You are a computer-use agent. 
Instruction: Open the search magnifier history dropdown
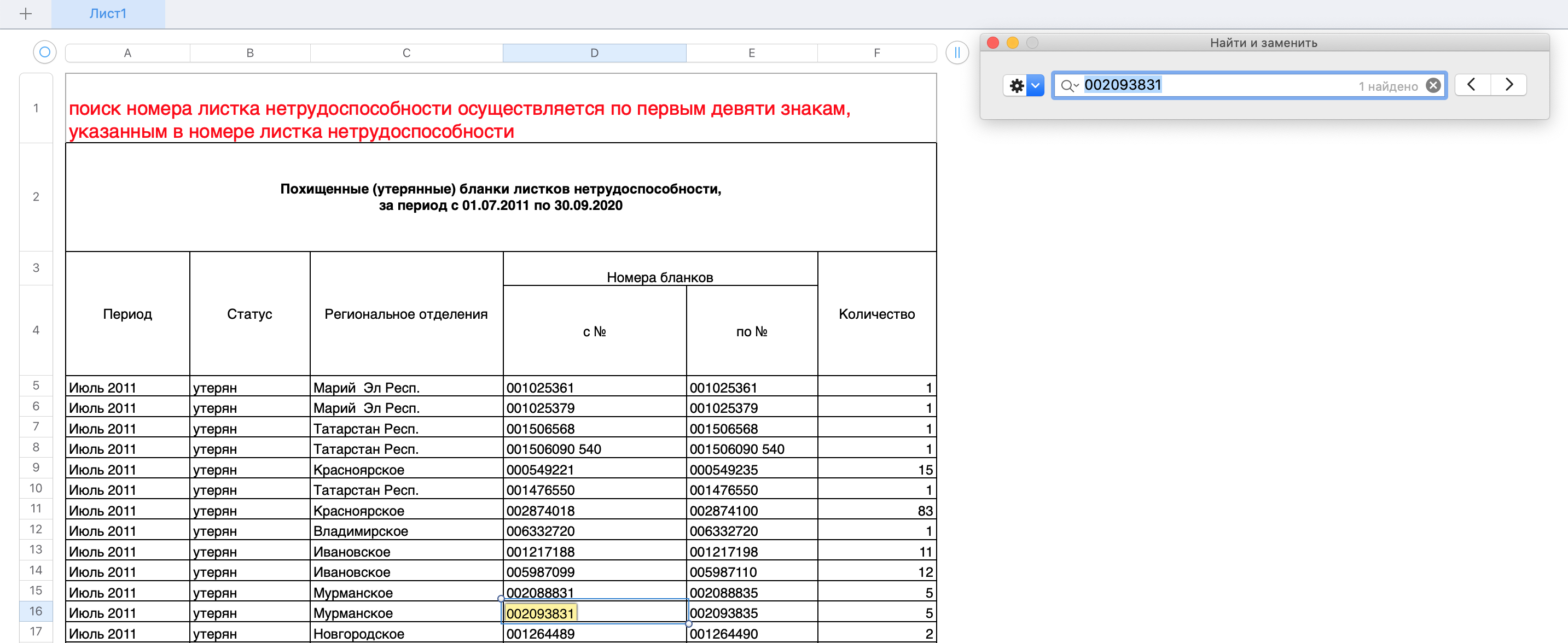[x=1069, y=86]
